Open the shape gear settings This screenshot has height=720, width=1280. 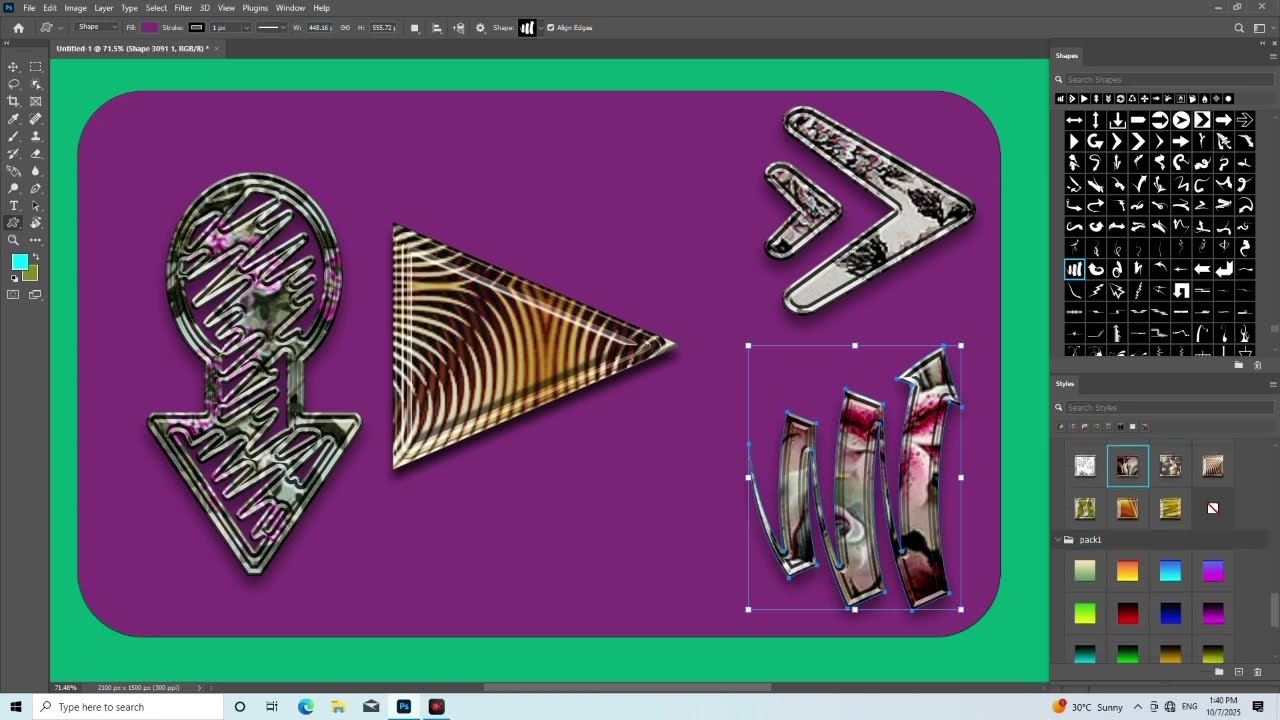(480, 28)
